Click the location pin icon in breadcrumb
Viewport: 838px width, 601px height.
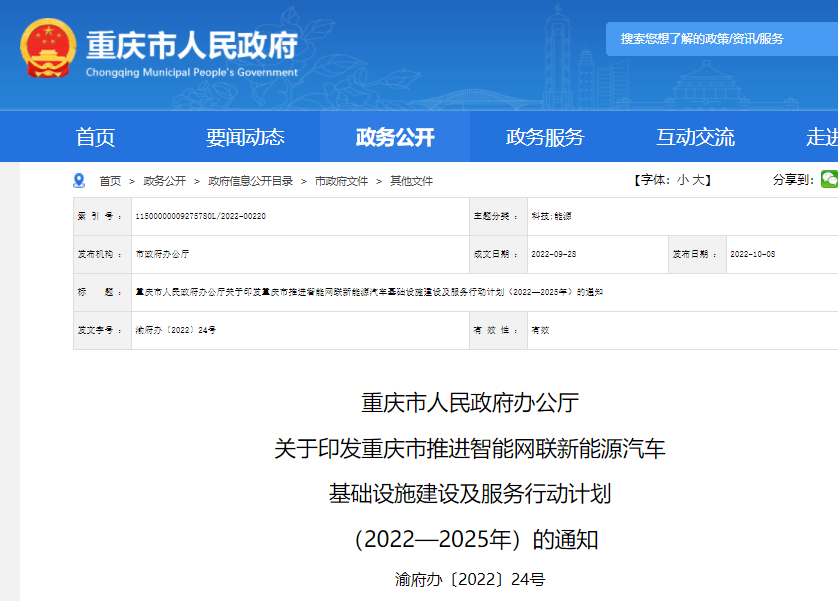coord(80,181)
